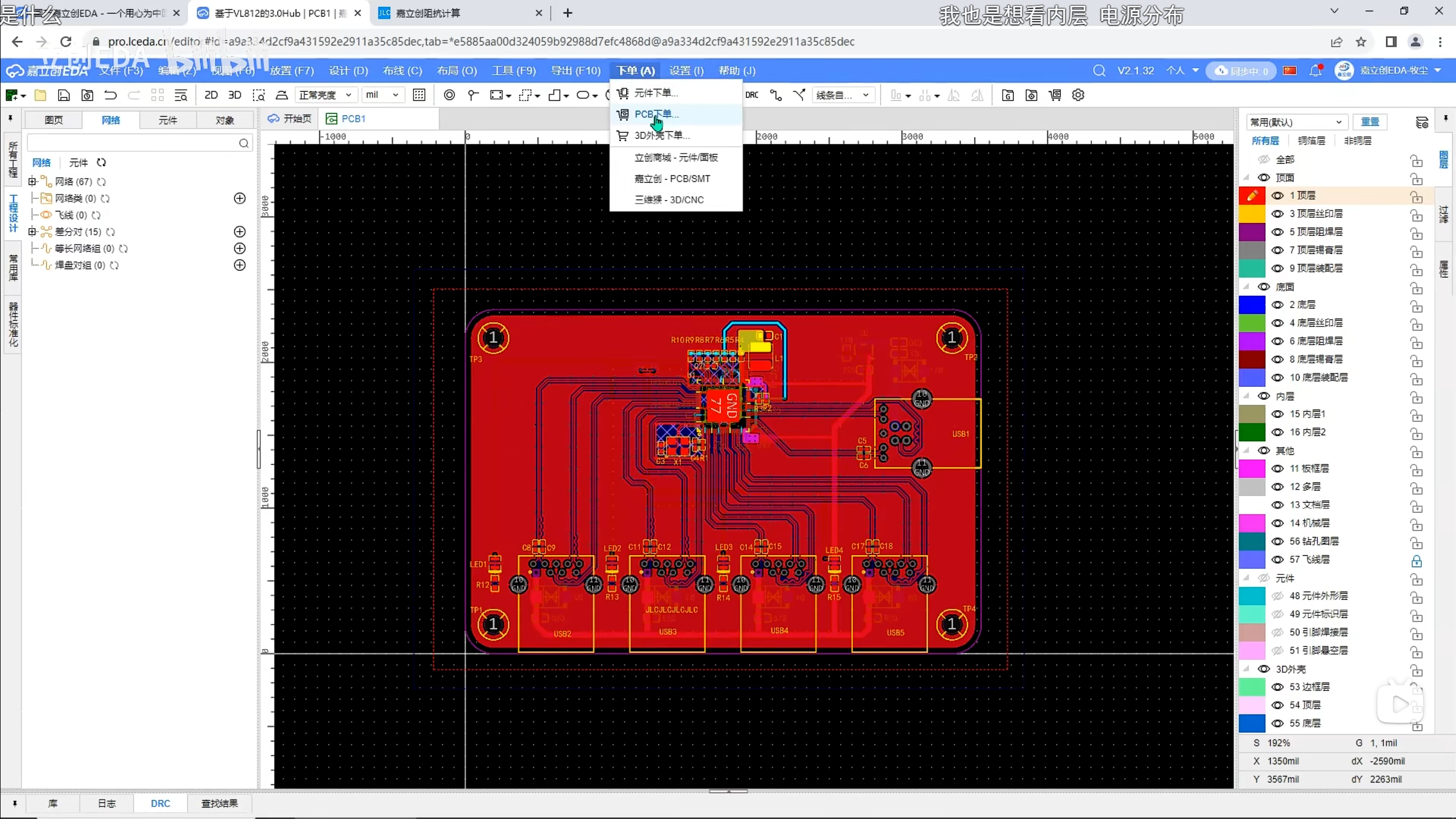Open the 正常亮度 brightness dropdown
The height and width of the screenshot is (819, 1456).
[x=326, y=95]
